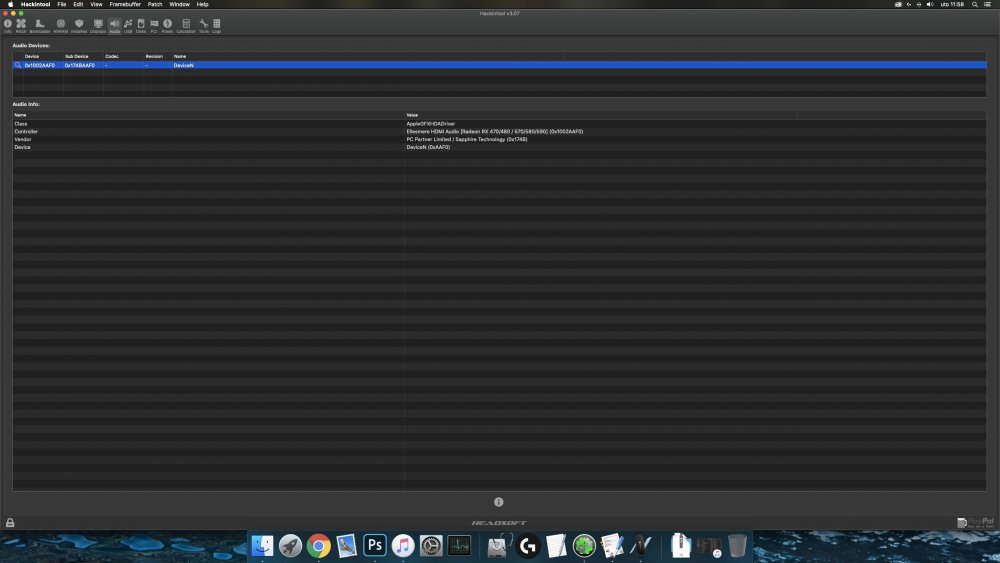Select sub device cell 0x174BAAF0

click(80, 65)
